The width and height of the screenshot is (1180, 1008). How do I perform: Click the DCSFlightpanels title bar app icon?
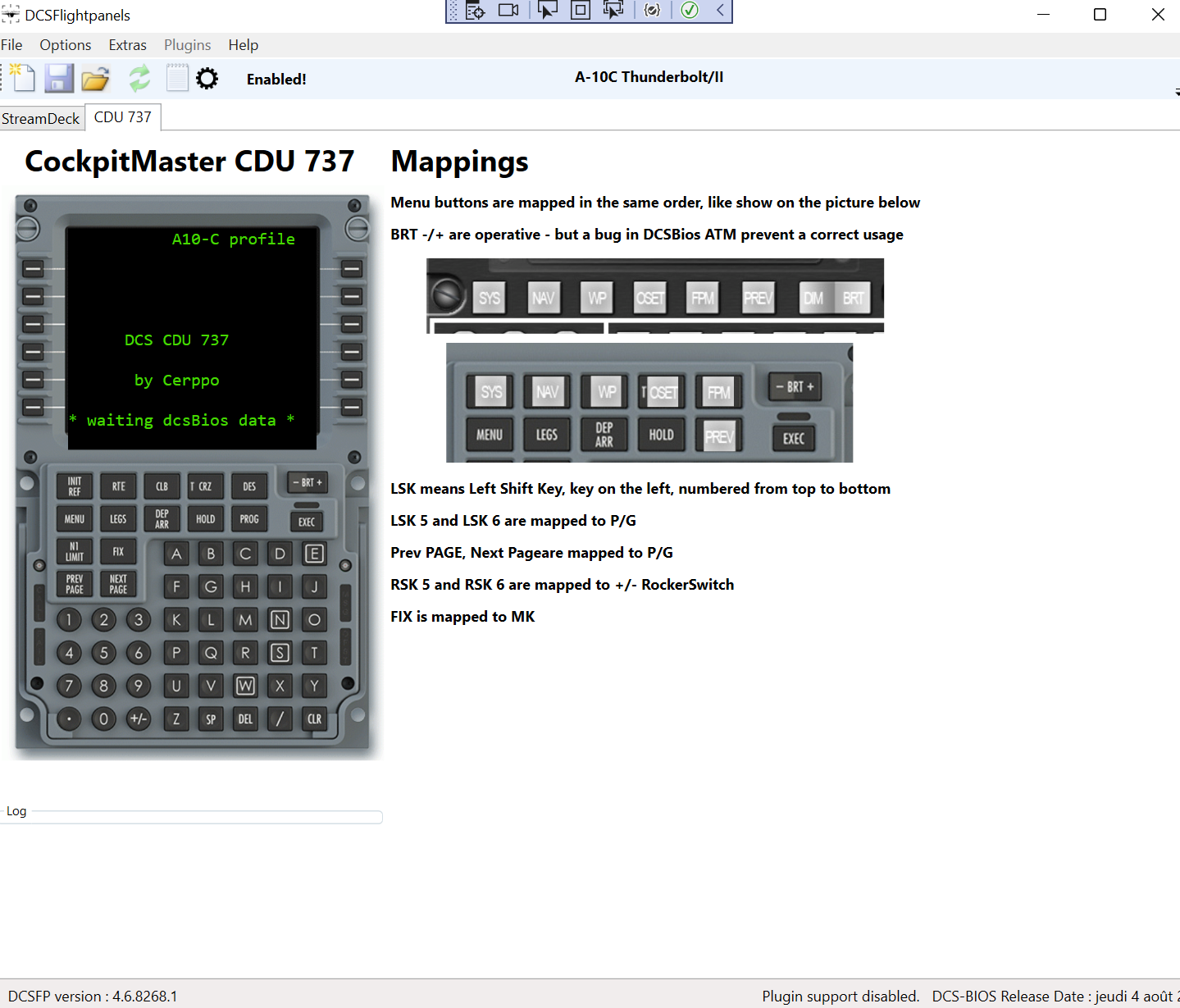click(x=10, y=15)
